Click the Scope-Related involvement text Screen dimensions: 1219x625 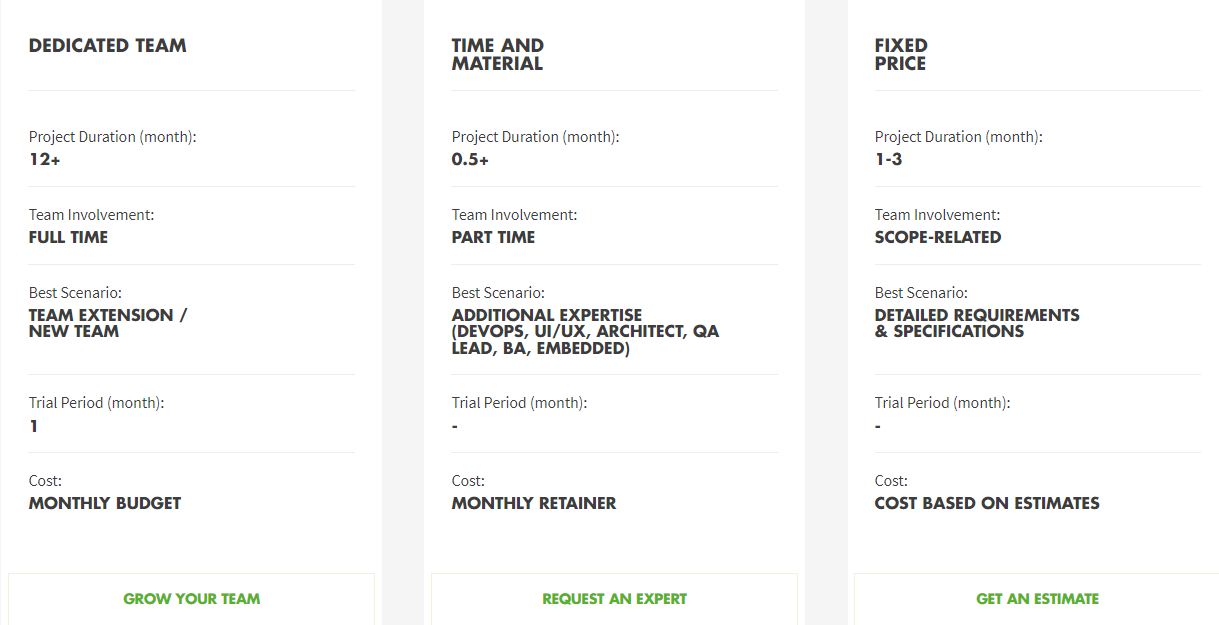point(937,238)
